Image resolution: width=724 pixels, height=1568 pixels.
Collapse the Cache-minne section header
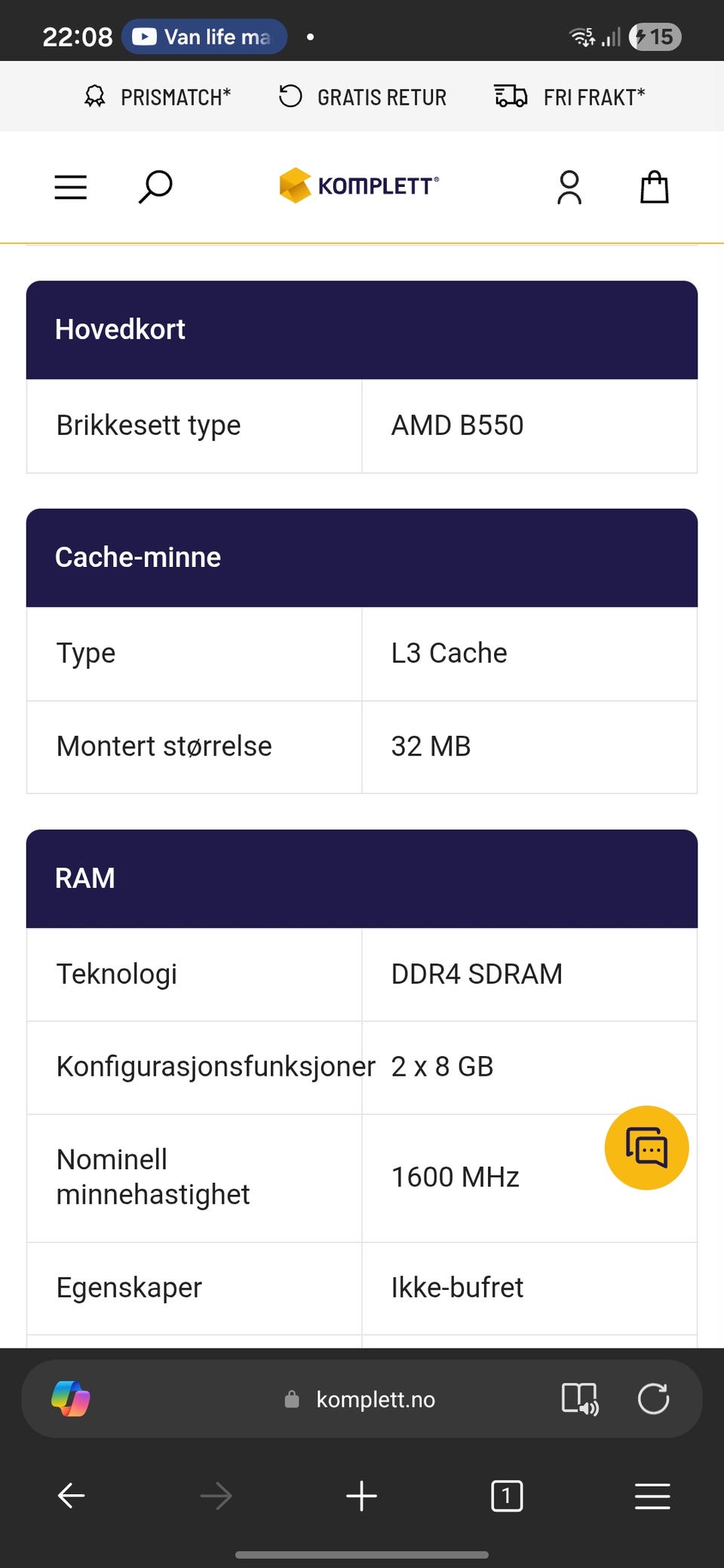(362, 557)
